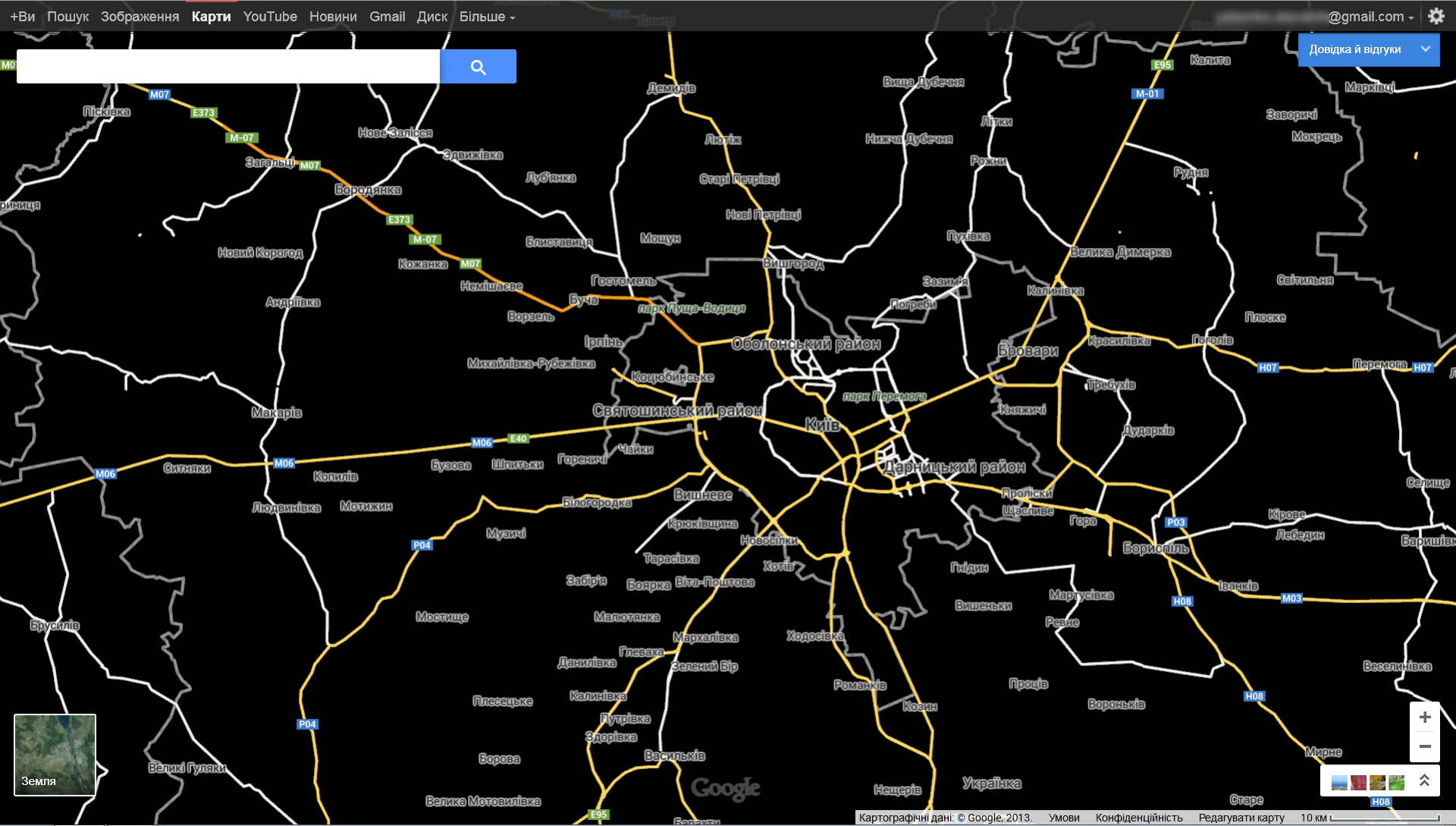Switch to Земля satellite view
This screenshot has height=826, width=1456.
pos(55,755)
